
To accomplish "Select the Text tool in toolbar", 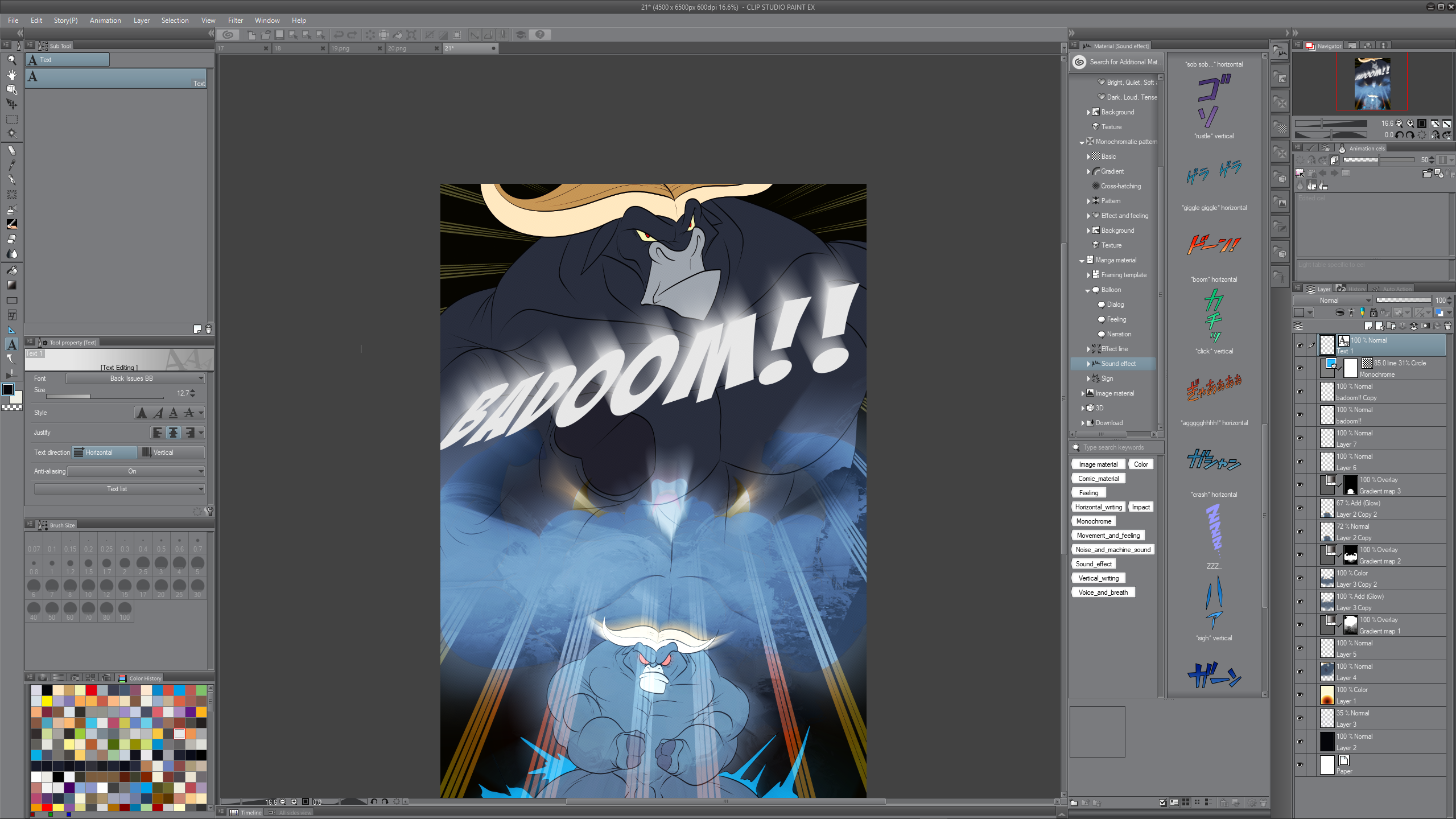I will coord(11,344).
